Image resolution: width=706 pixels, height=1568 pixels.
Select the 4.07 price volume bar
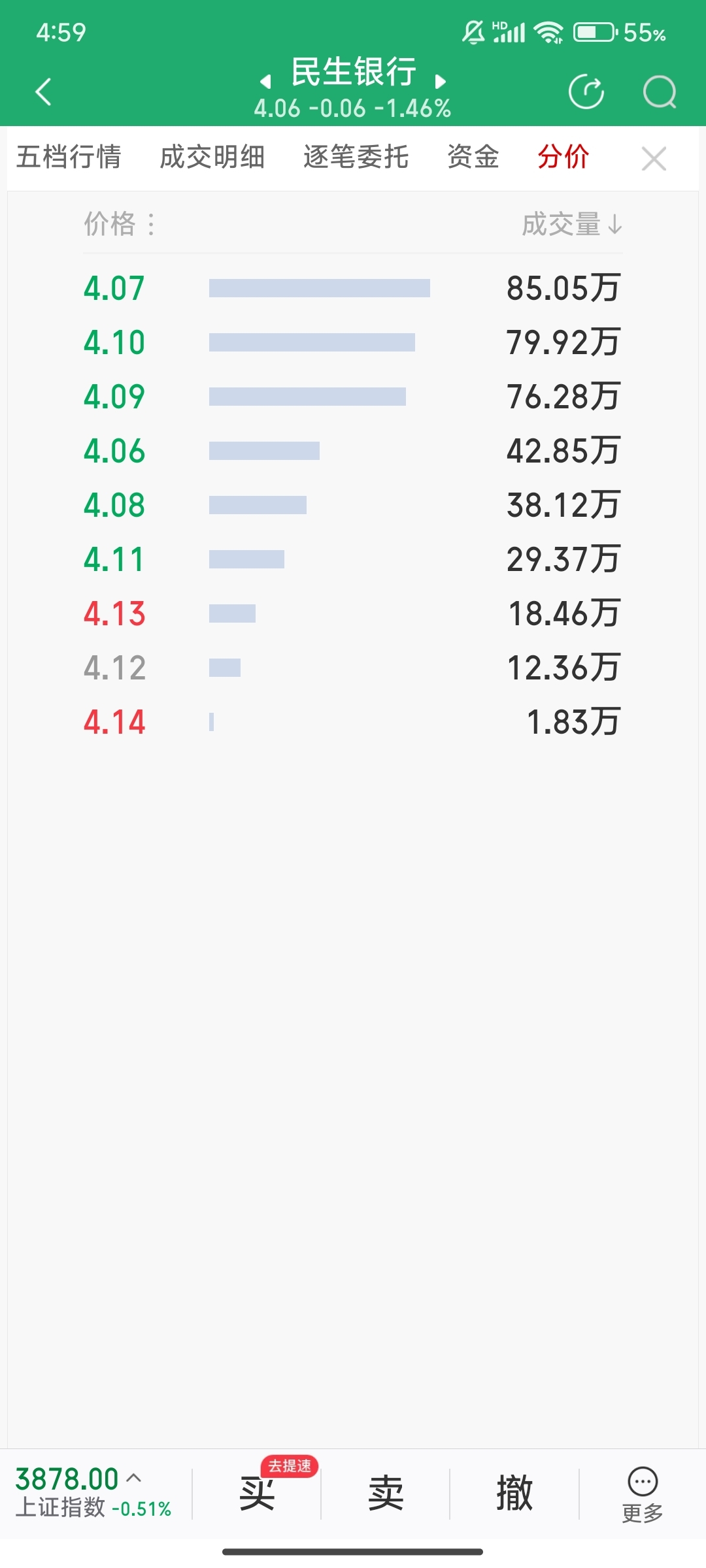coord(320,288)
